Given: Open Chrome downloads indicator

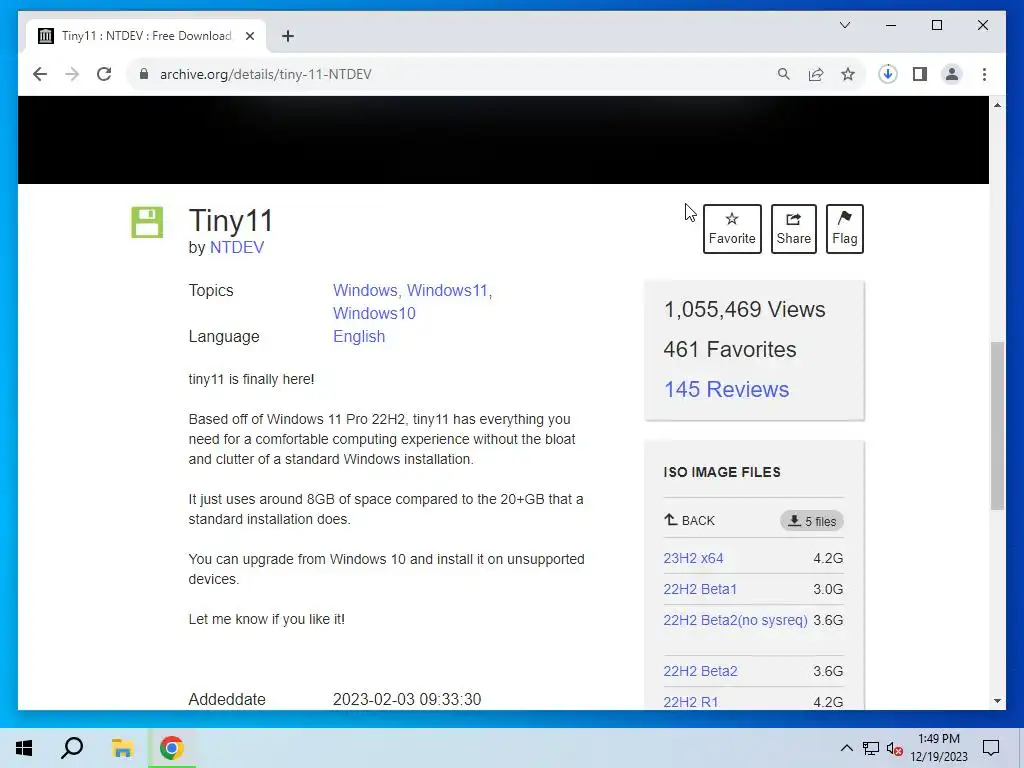Looking at the screenshot, I should (x=888, y=74).
